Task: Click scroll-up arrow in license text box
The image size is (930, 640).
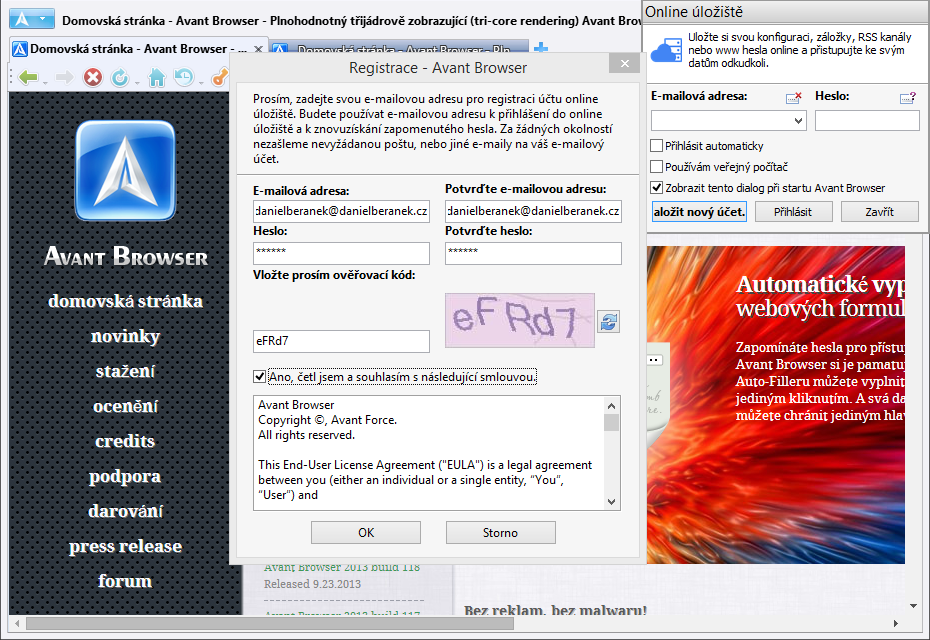Action: pyautogui.click(x=611, y=406)
